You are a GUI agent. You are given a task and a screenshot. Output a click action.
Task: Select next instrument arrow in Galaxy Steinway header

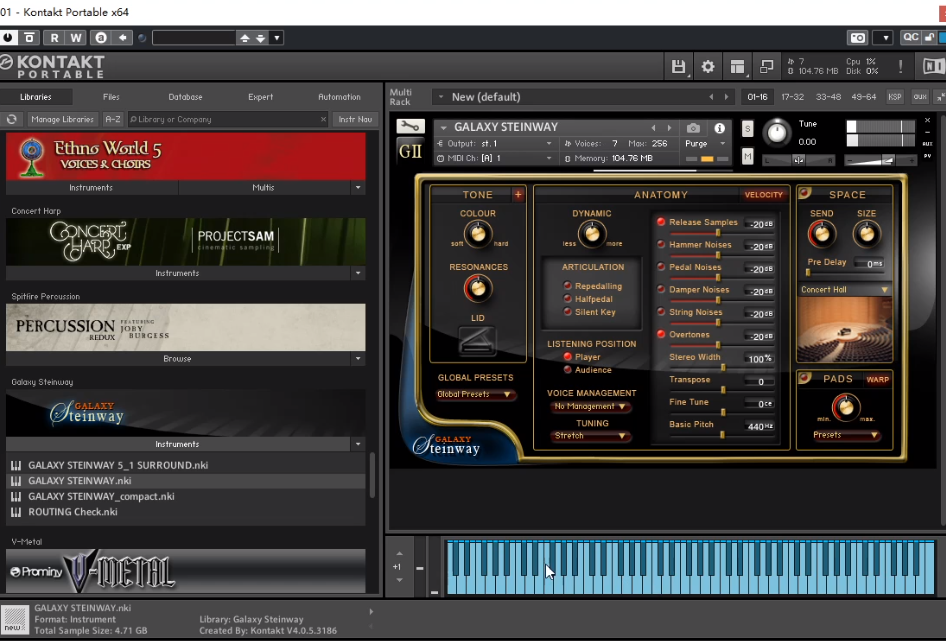tap(669, 127)
